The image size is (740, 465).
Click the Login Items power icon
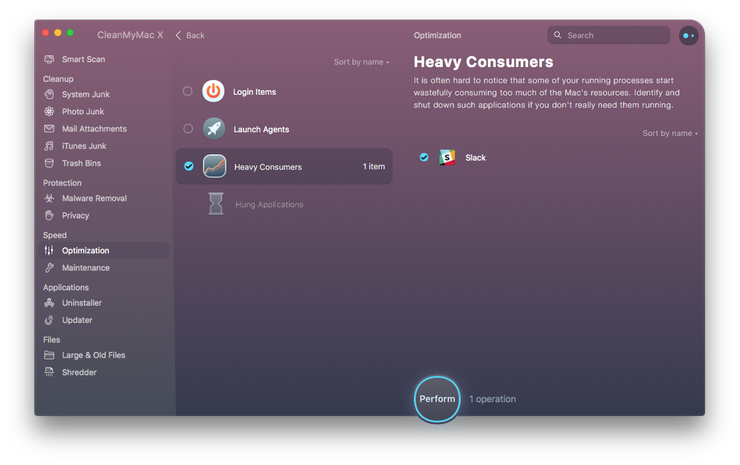[213, 91]
